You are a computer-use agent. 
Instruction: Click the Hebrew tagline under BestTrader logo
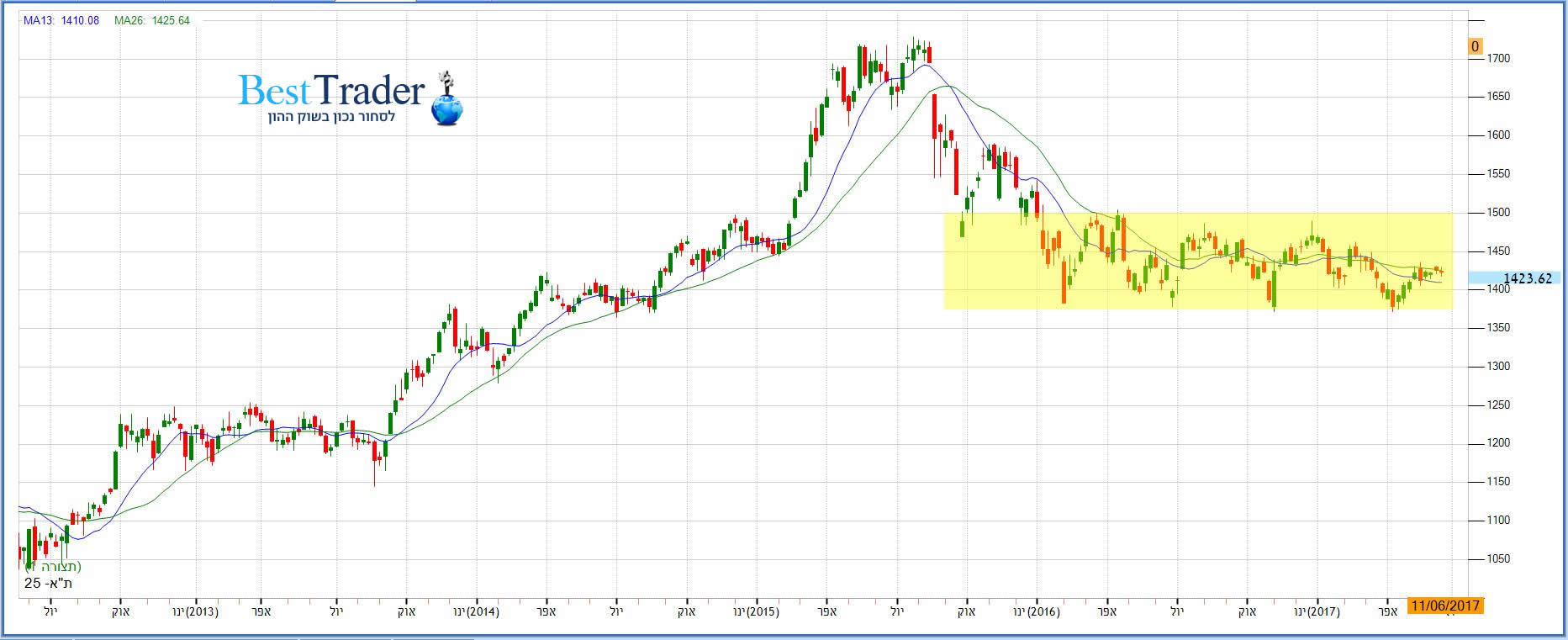(x=331, y=117)
